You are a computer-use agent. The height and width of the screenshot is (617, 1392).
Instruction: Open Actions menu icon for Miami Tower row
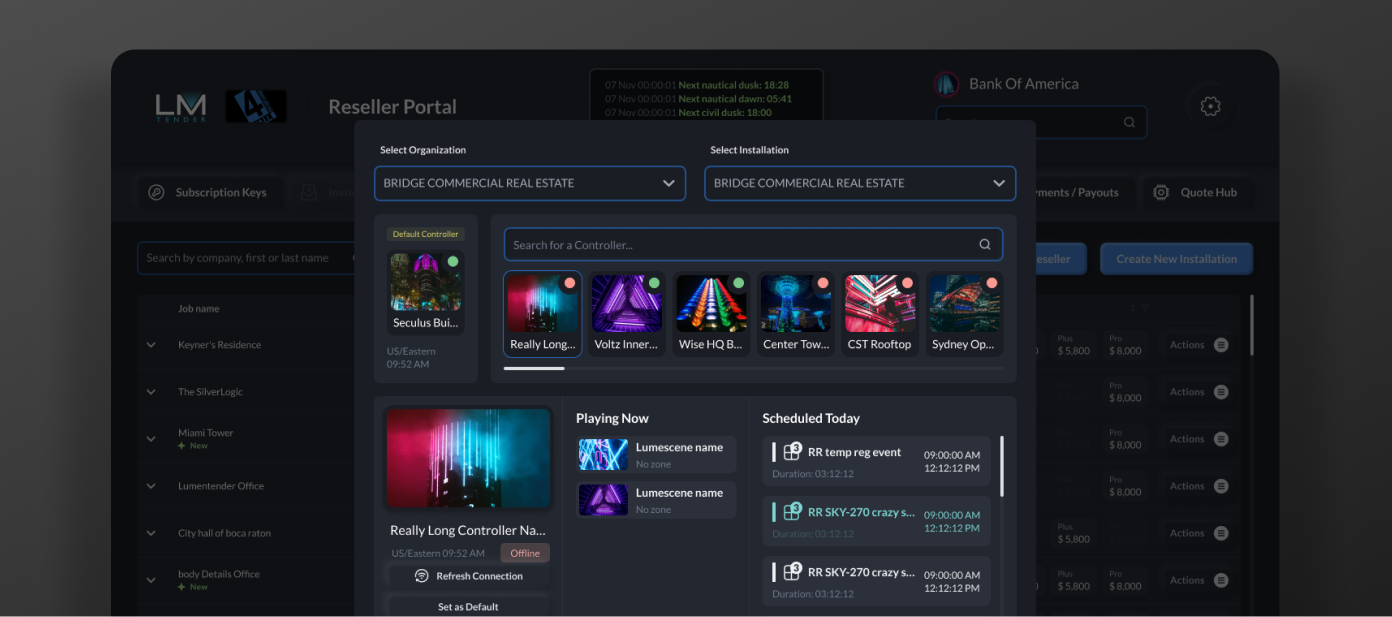[x=1221, y=439]
